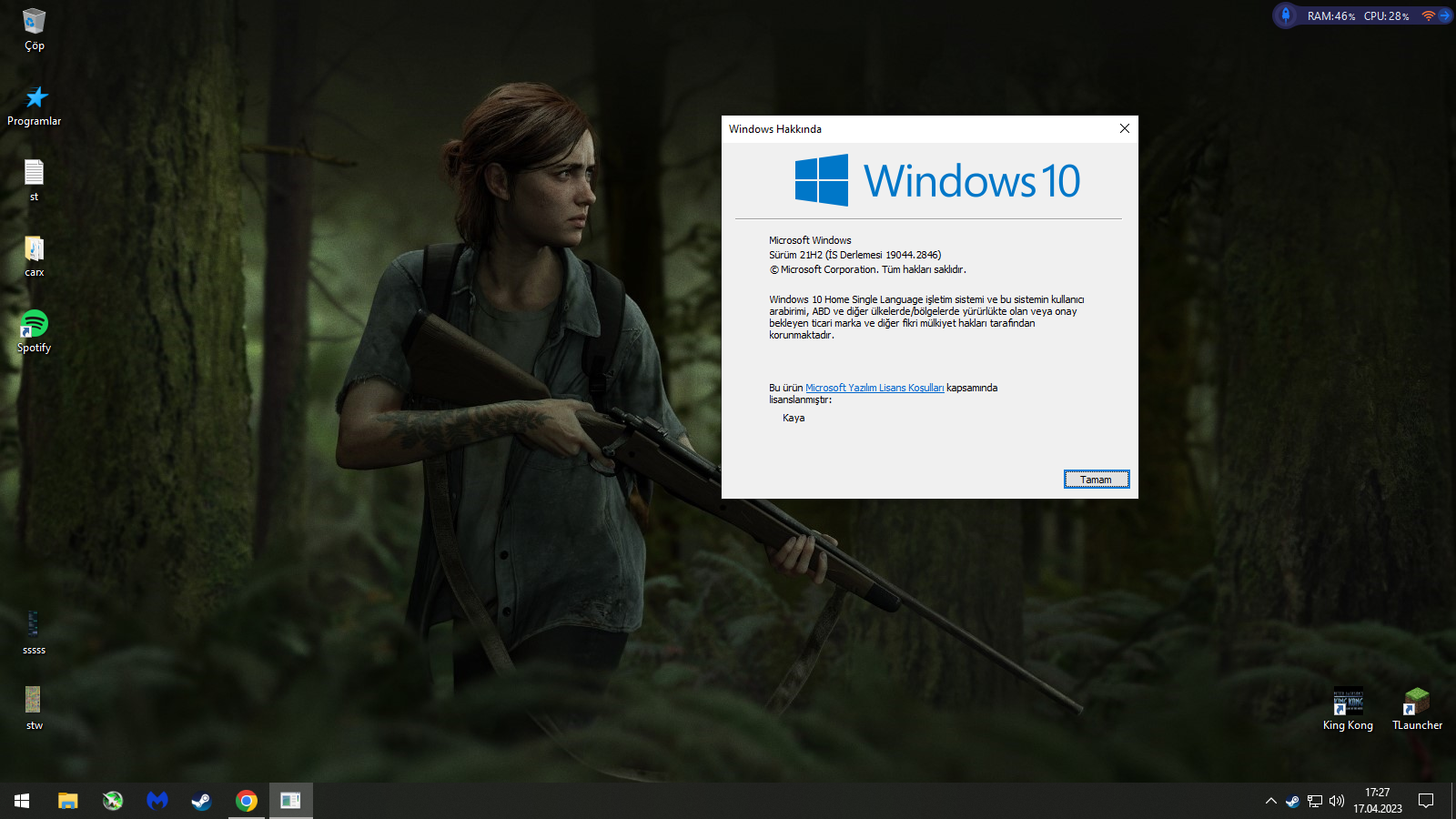Image resolution: width=1456 pixels, height=819 pixels.
Task: Select the Spotify desktop shortcut
Action: 34,331
